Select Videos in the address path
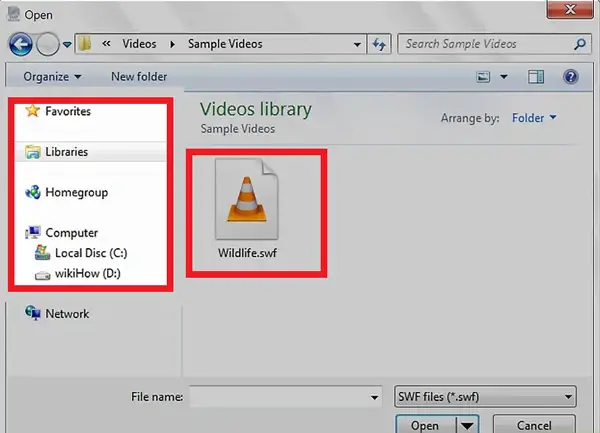 pos(139,44)
